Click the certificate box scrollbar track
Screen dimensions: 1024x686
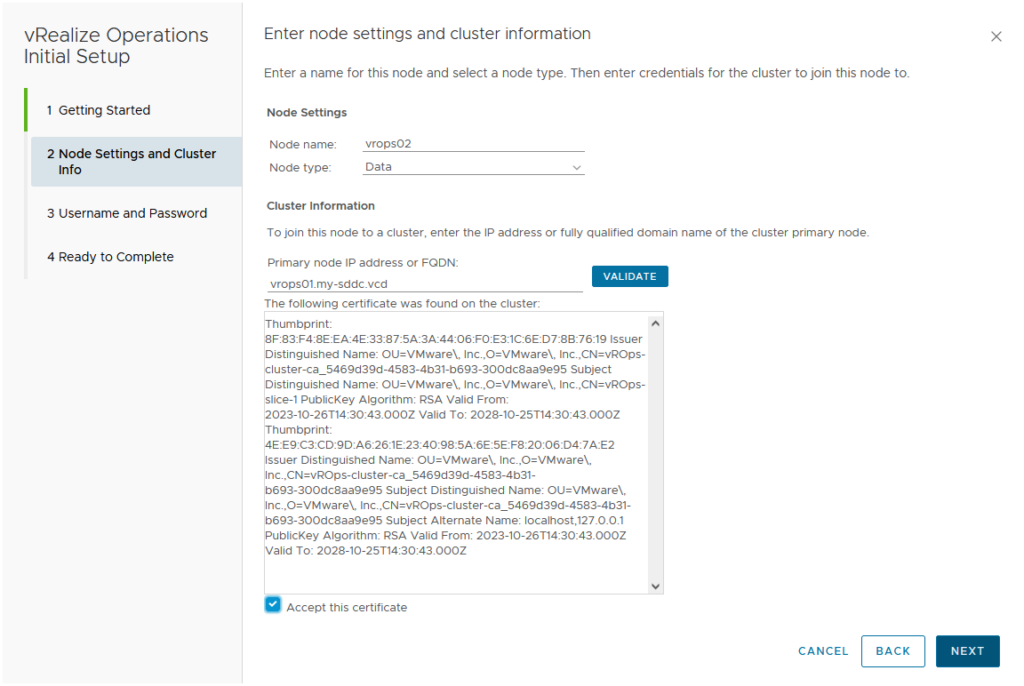click(x=655, y=450)
